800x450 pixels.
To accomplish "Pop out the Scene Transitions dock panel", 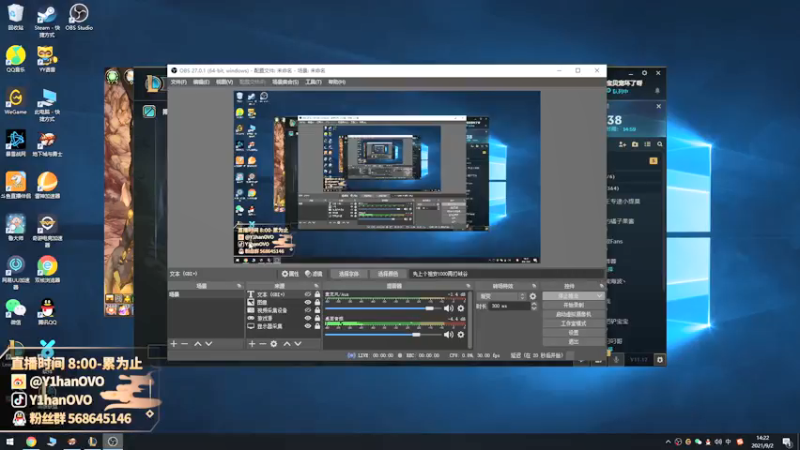I will (534, 286).
